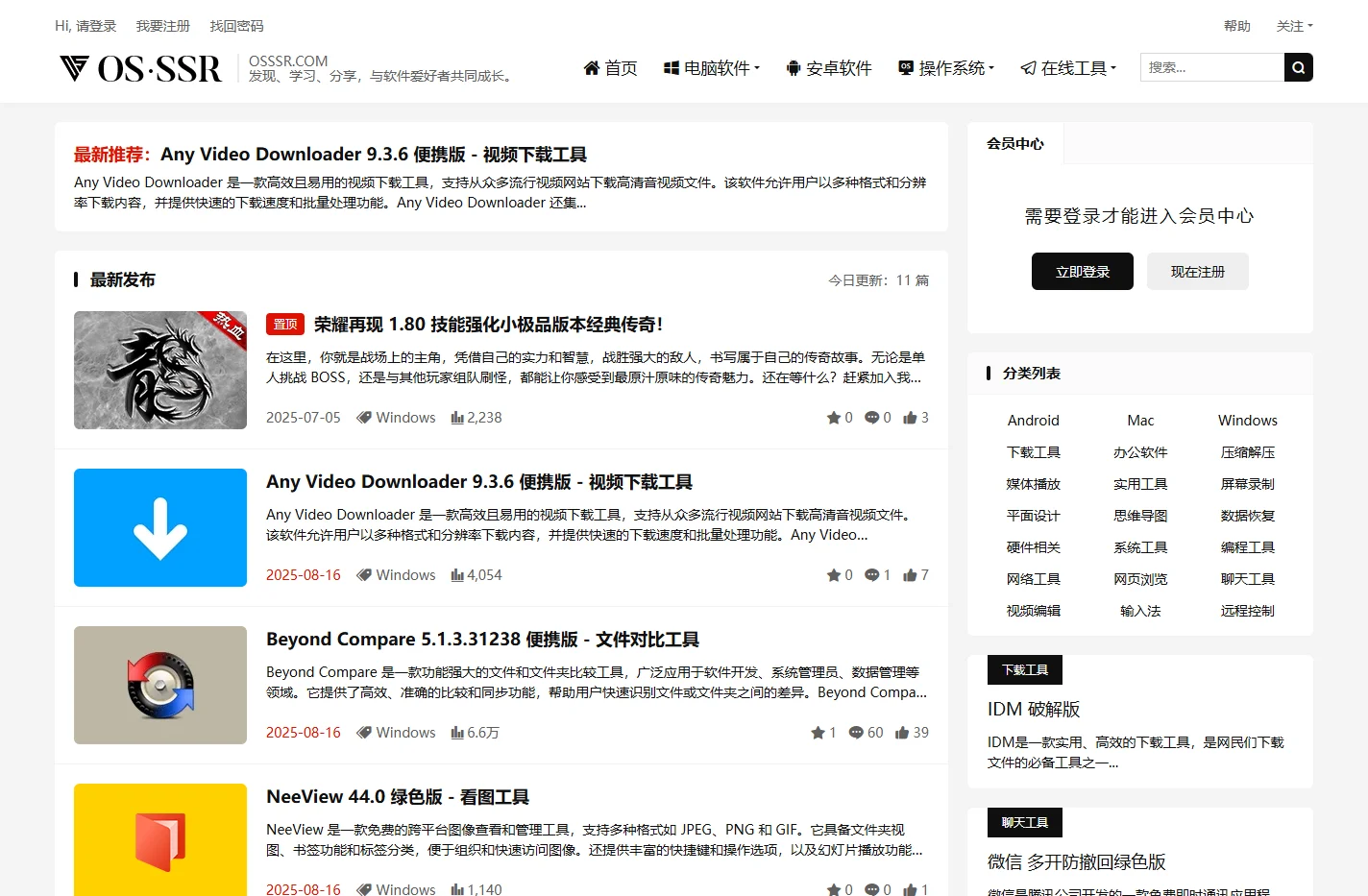Click the yellow NeeView thumbnail
The image size is (1368, 896).
pos(160,839)
